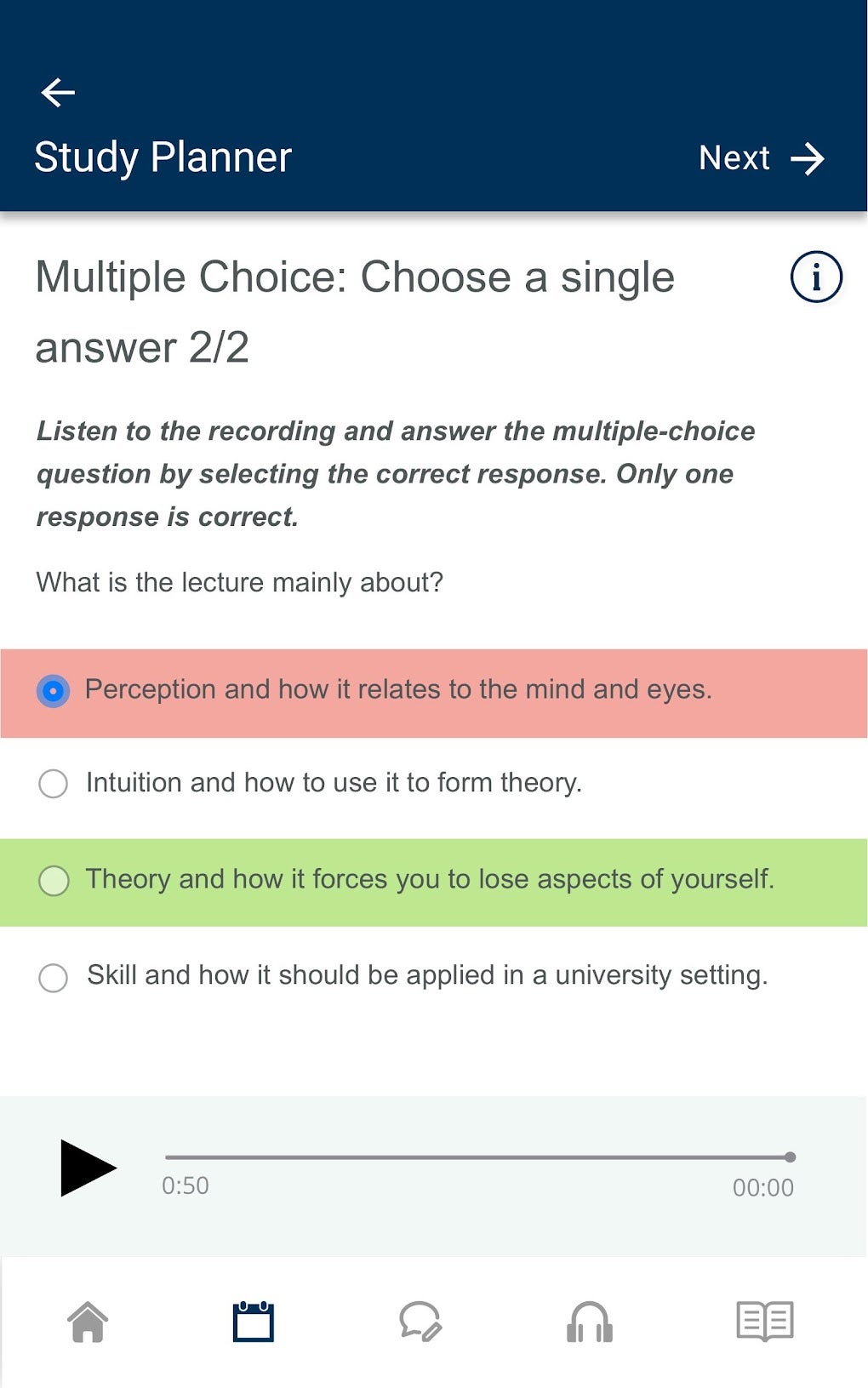Tap answer text about university setting
This screenshot has height=1388, width=868.
pyautogui.click(x=427, y=975)
